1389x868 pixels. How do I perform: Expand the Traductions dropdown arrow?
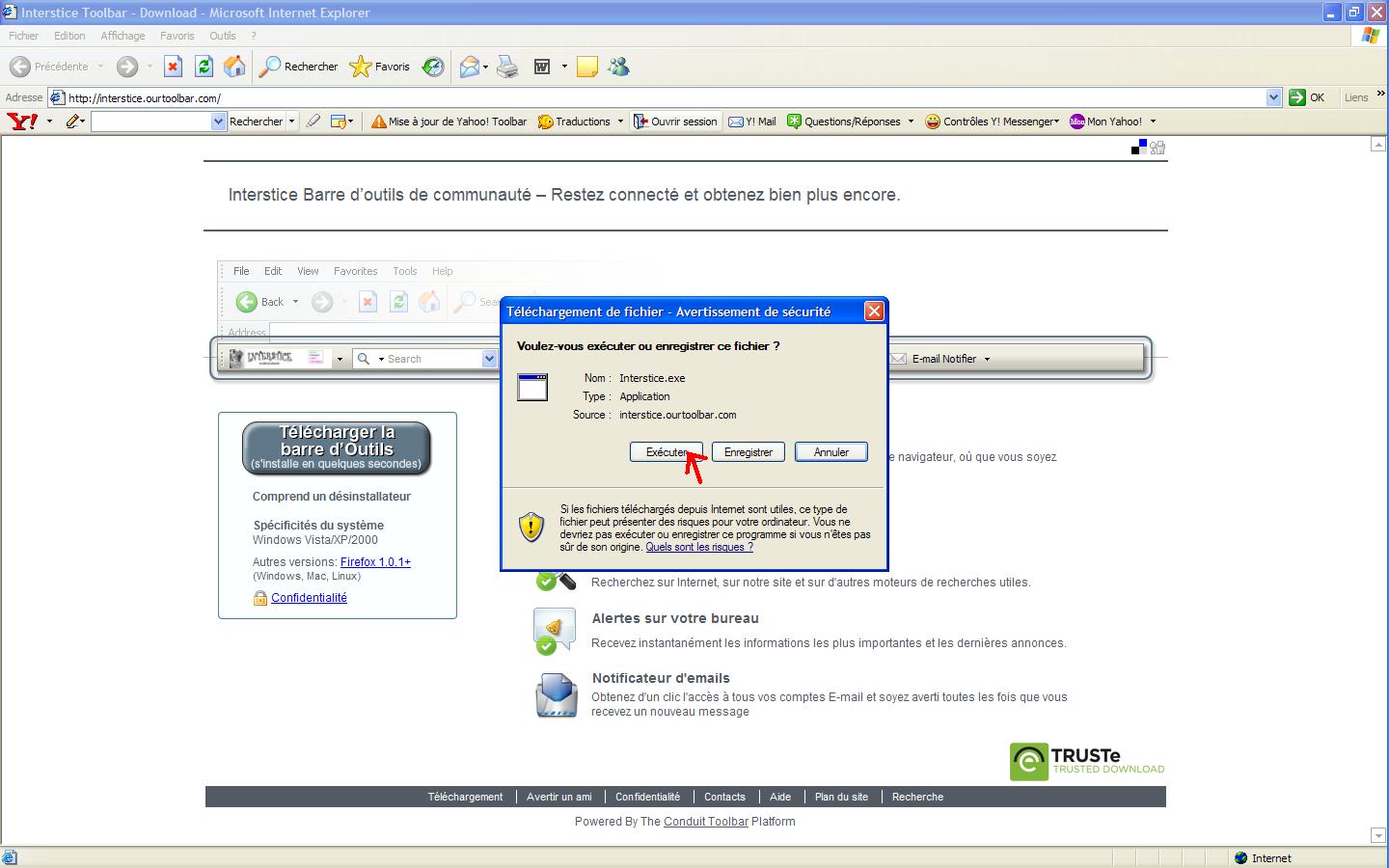[620, 122]
